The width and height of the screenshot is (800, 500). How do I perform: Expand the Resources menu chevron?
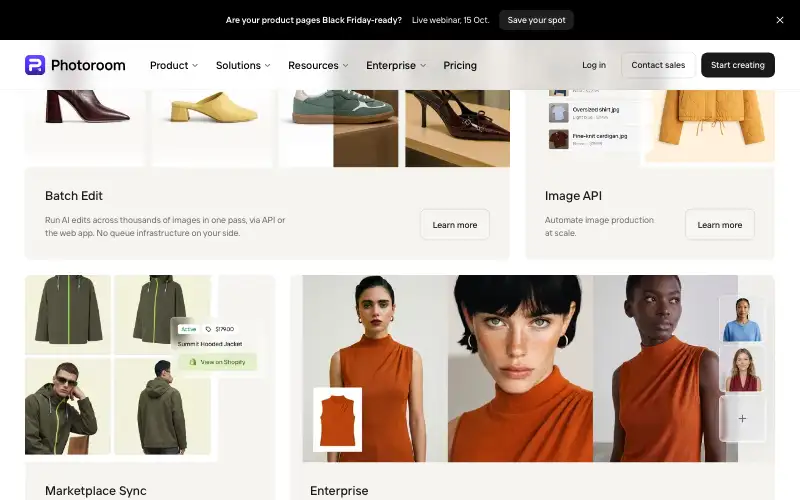[345, 66]
